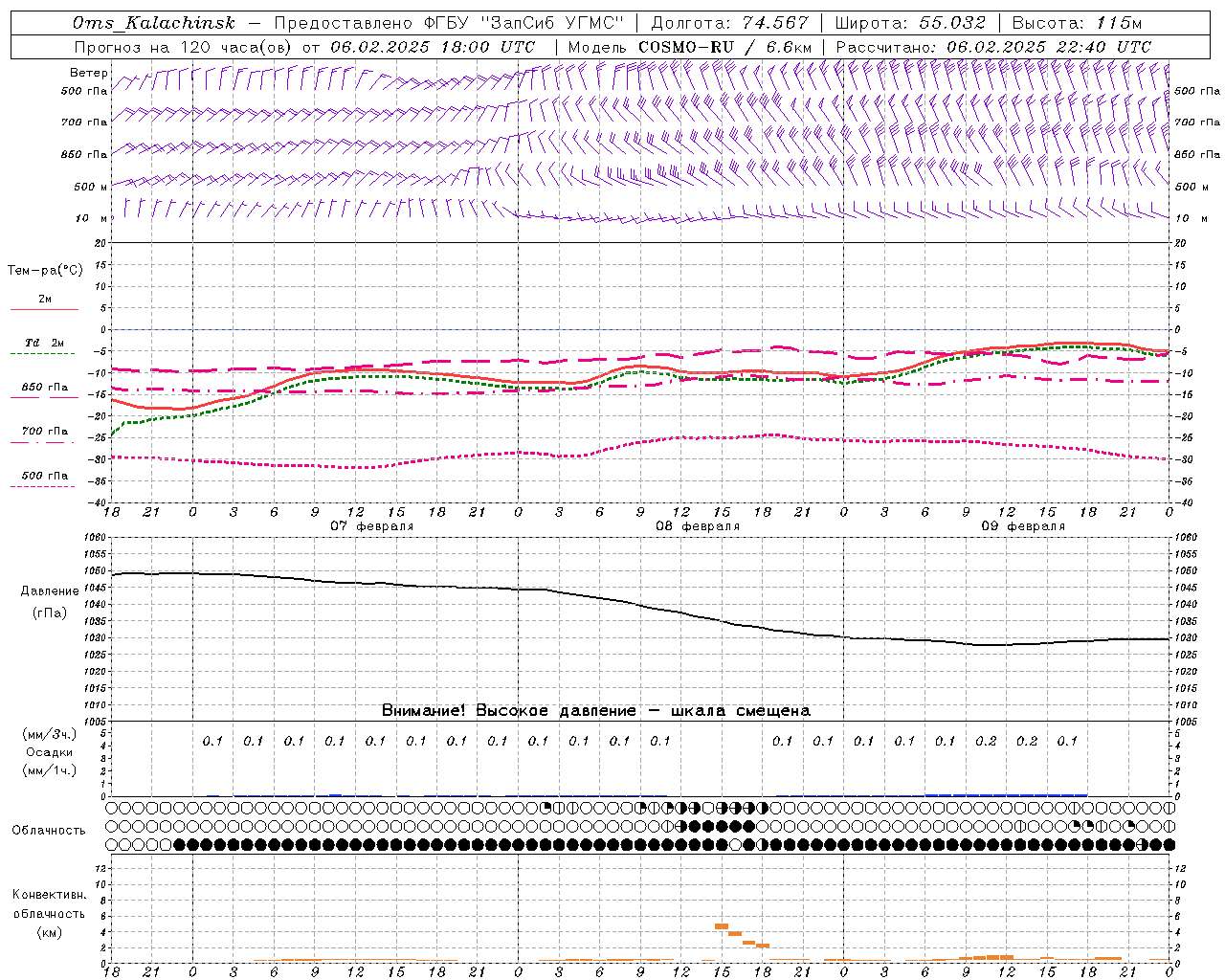1225x980 pixels.
Task: Click the 09 февраля date label
Action: tap(1023, 526)
